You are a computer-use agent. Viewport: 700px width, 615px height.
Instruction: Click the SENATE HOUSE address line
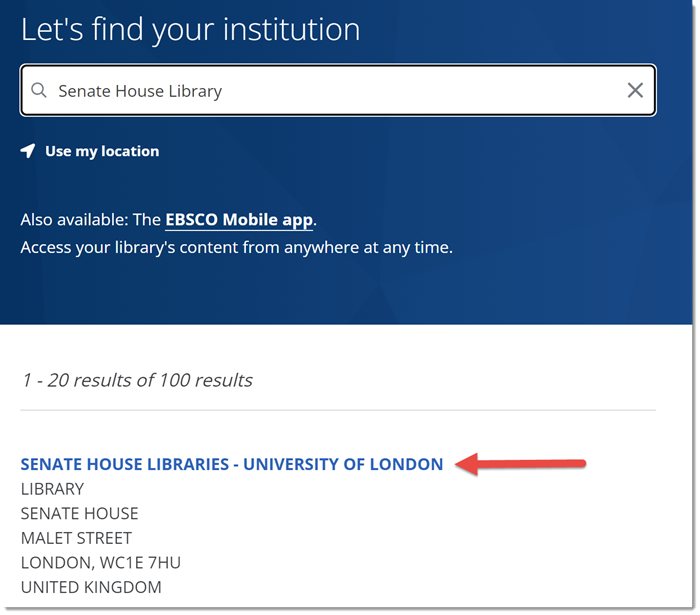[x=79, y=513]
